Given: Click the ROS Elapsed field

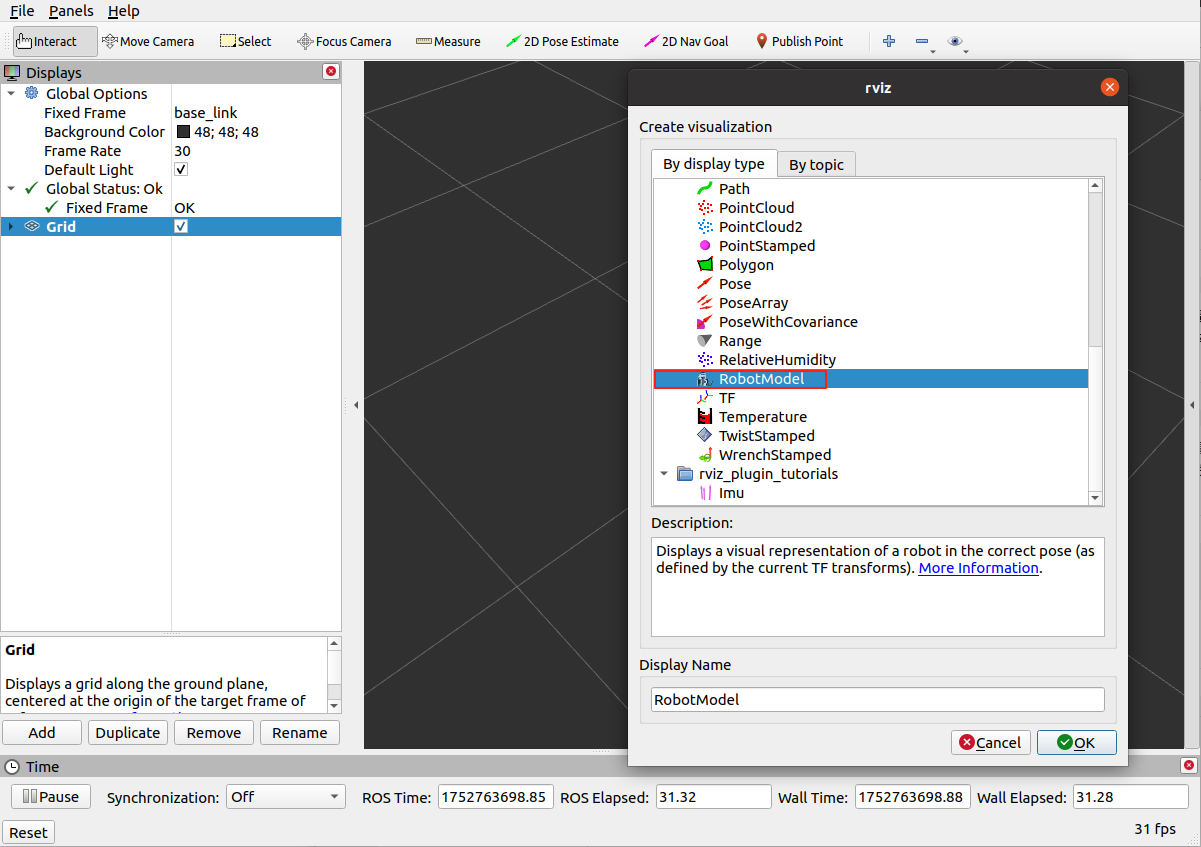Looking at the screenshot, I should point(713,797).
